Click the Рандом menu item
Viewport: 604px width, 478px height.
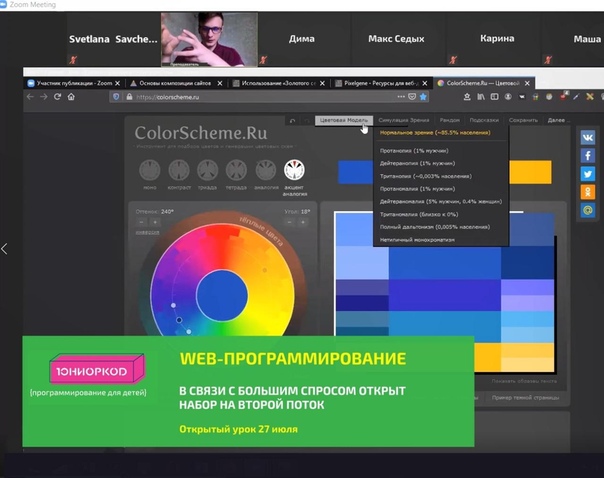[x=450, y=120]
